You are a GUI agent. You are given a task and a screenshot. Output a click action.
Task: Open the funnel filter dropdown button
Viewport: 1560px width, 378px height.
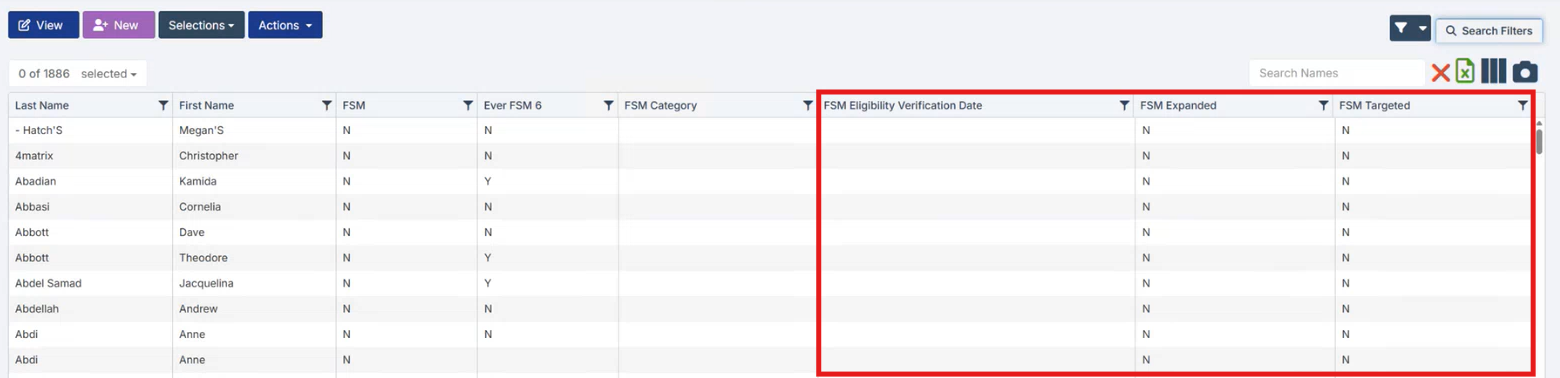pyautogui.click(x=1410, y=29)
